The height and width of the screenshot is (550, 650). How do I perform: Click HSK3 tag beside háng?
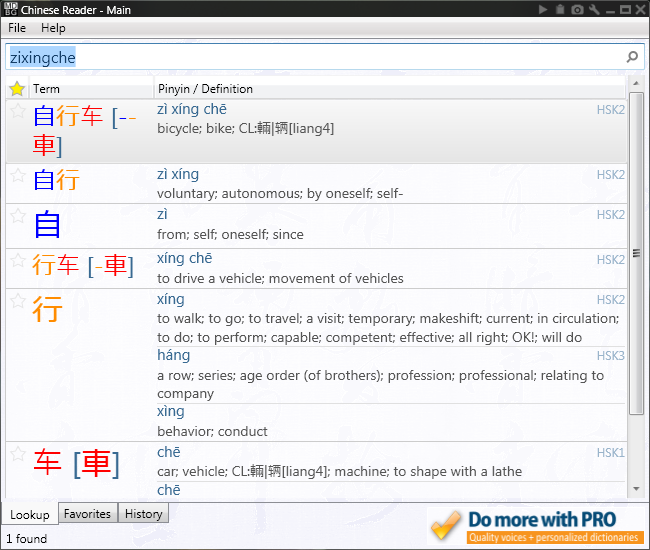[x=610, y=356]
